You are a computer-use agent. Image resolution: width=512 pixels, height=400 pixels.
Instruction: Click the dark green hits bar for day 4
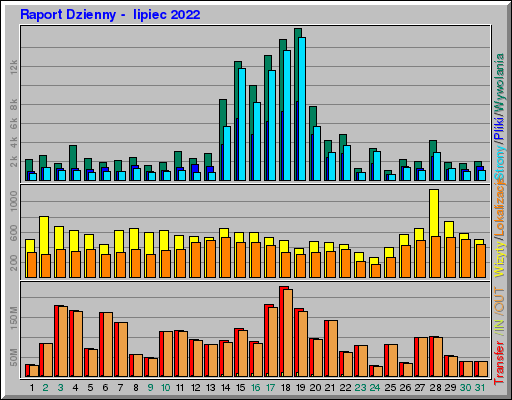73,157
